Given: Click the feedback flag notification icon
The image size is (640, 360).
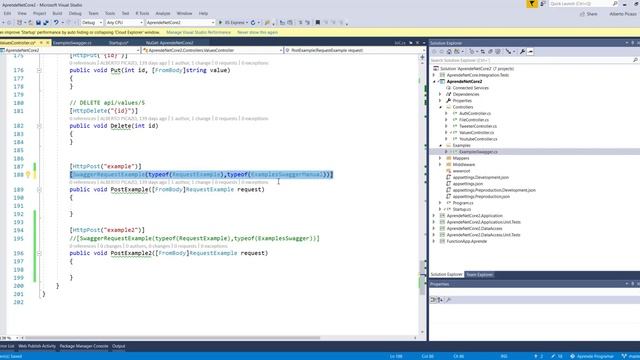Looking at the screenshot, I should [x=532, y=4].
